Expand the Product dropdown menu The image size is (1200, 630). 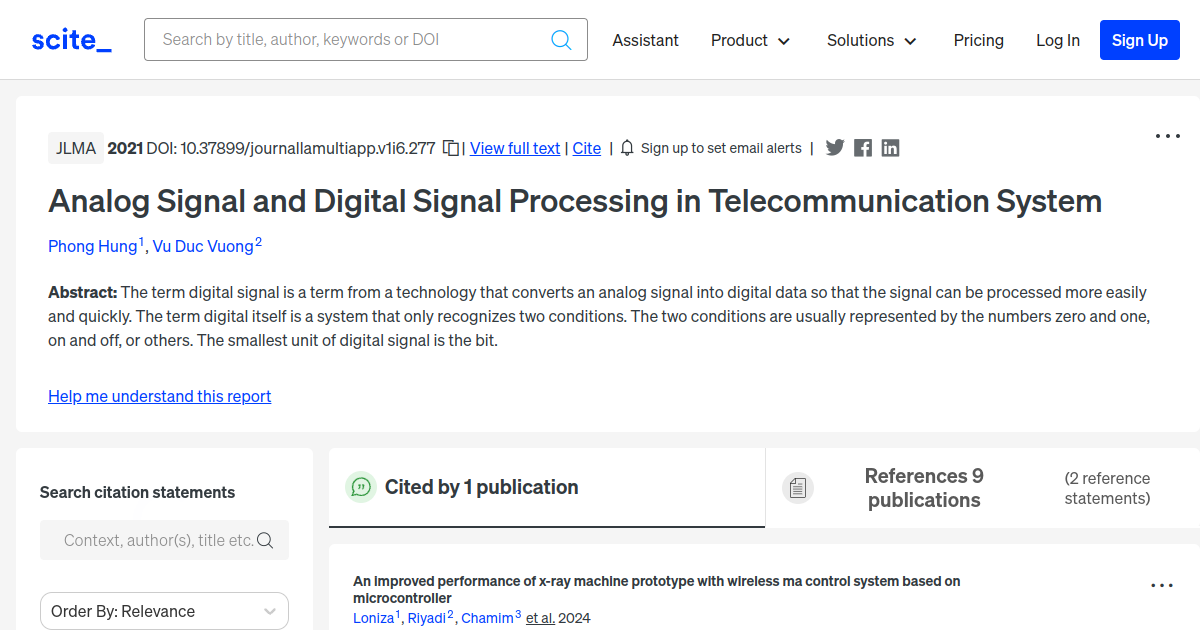750,40
